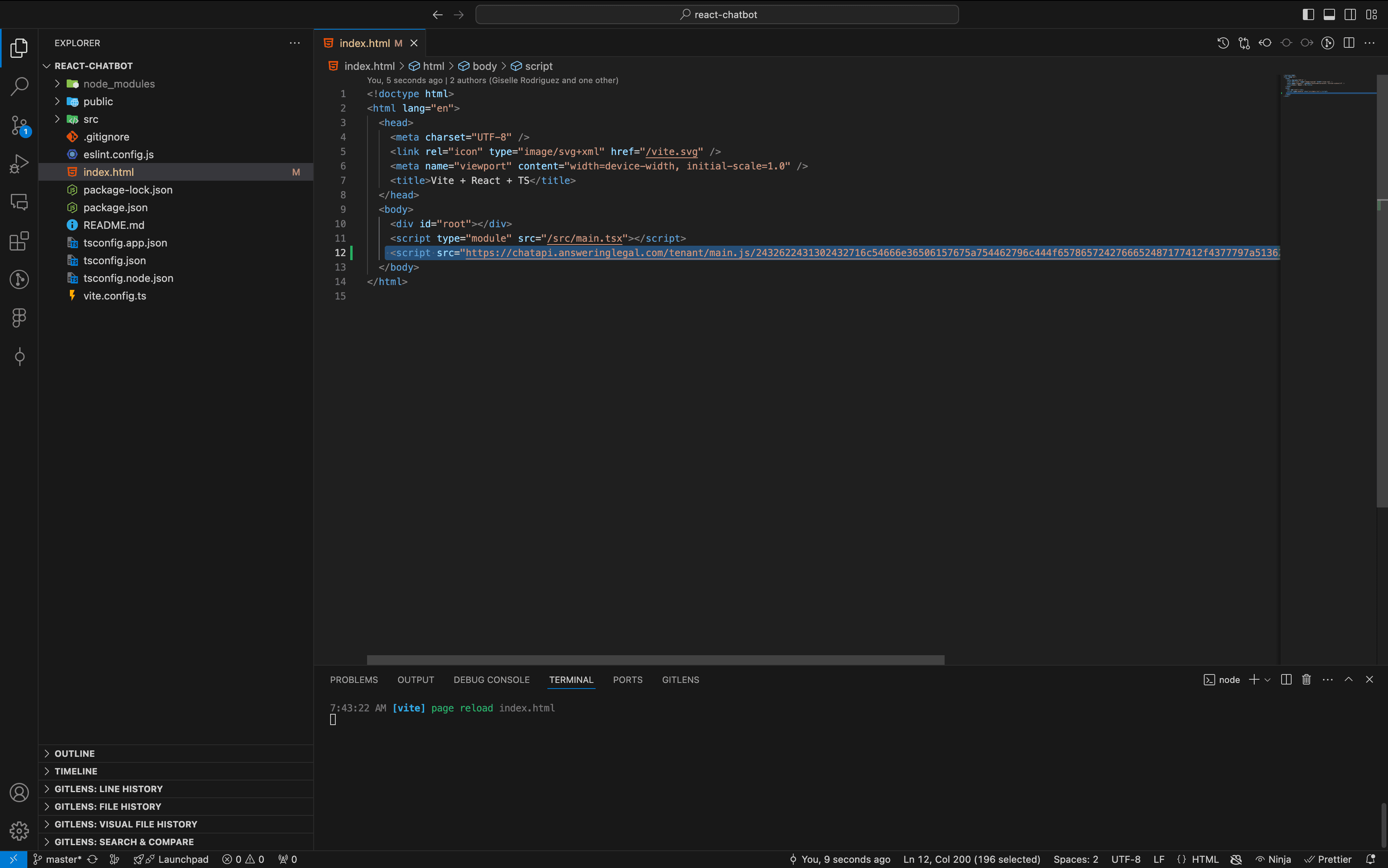Open the Extensions view
Image resolution: width=1388 pixels, height=868 pixels.
(x=19, y=241)
